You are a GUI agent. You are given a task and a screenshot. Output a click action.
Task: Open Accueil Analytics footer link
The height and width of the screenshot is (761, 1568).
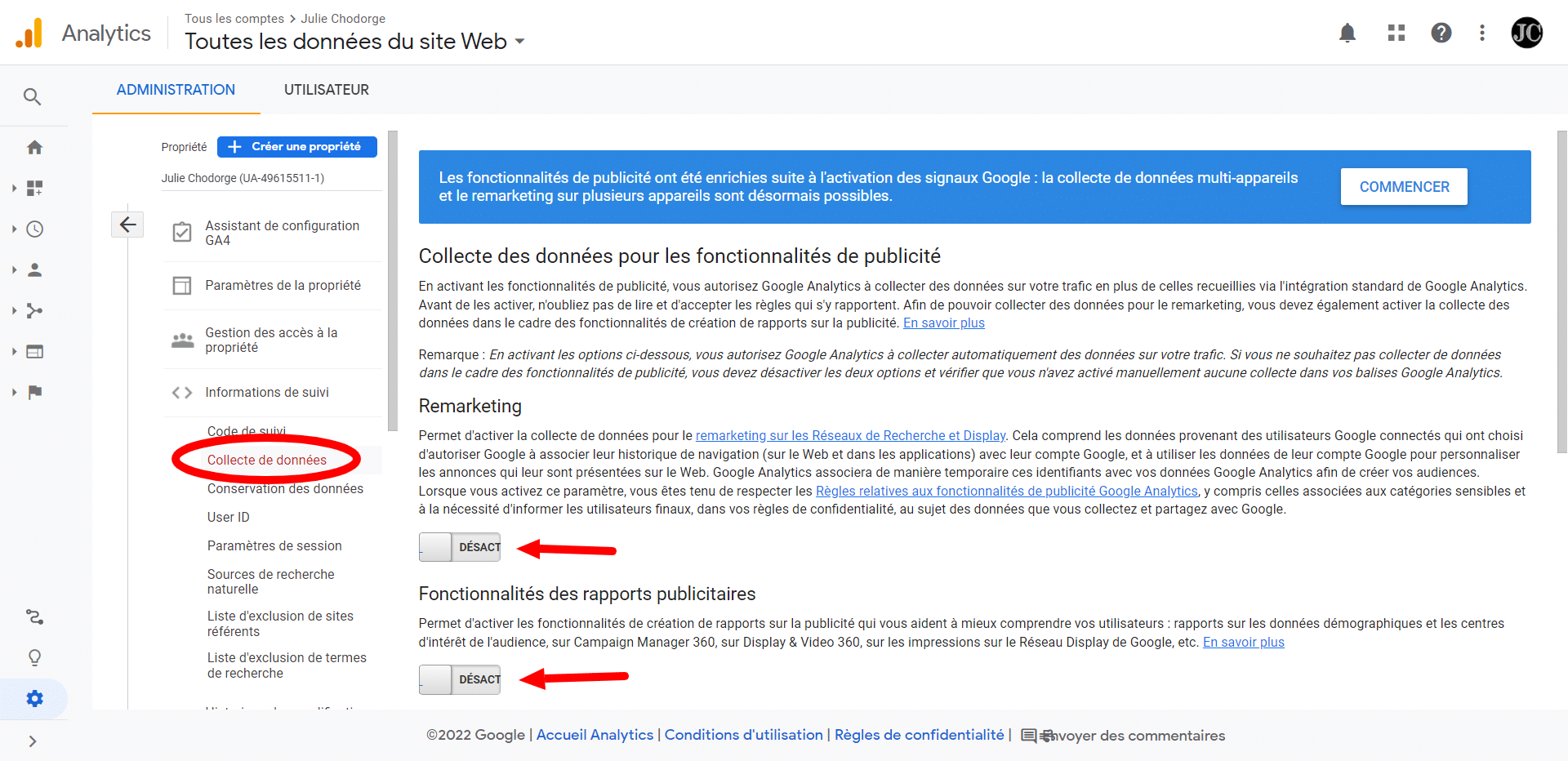(x=595, y=735)
